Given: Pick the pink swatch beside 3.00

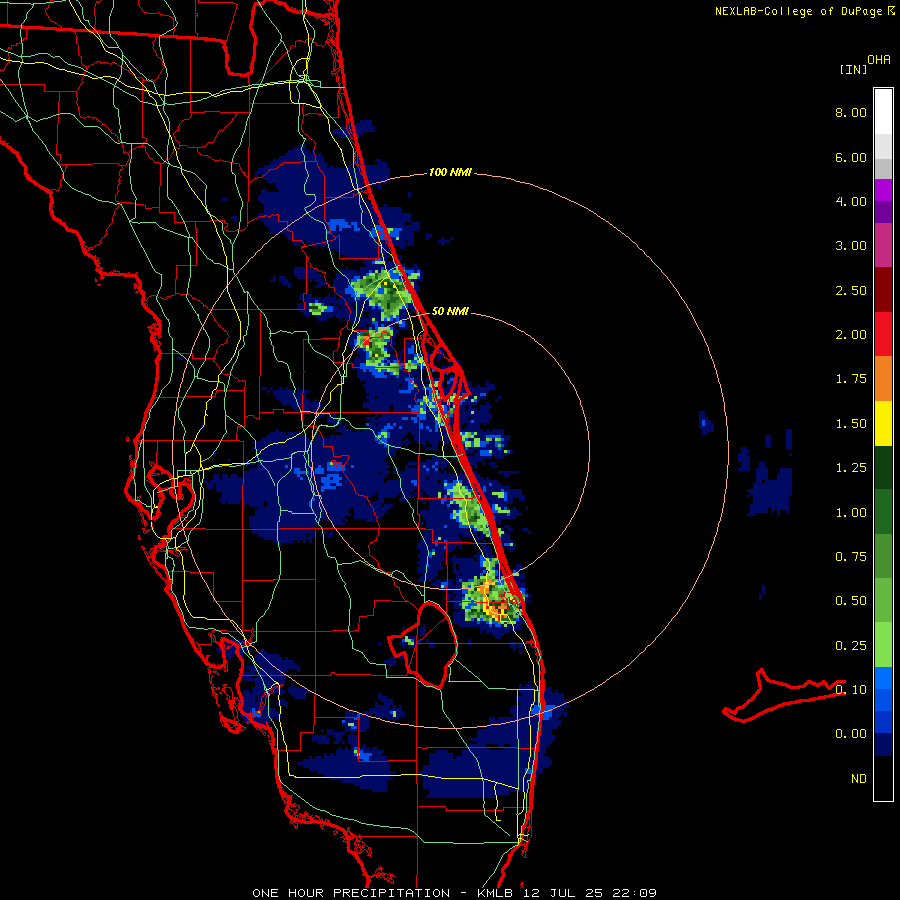Looking at the screenshot, I should (x=883, y=245).
